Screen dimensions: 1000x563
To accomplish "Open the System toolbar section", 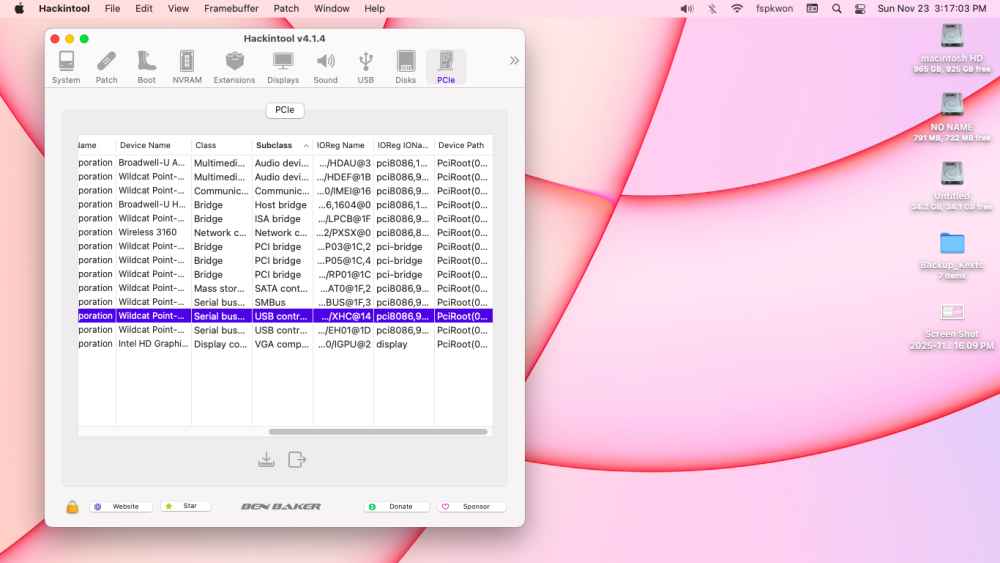I will (66, 67).
